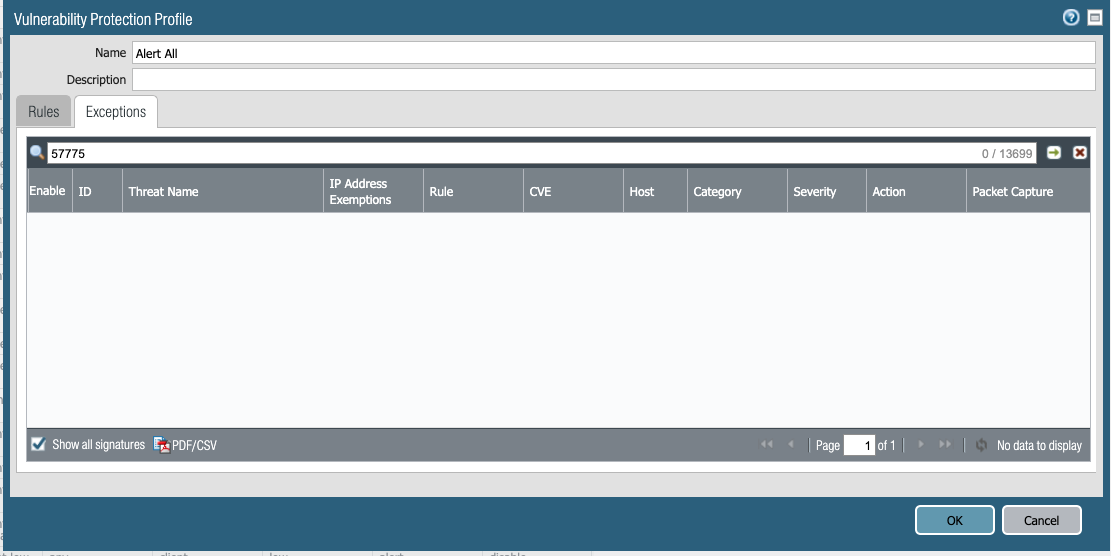Screen dimensions: 1111x556
Task: Dismiss dialog with Cancel button
Action: point(1042,520)
